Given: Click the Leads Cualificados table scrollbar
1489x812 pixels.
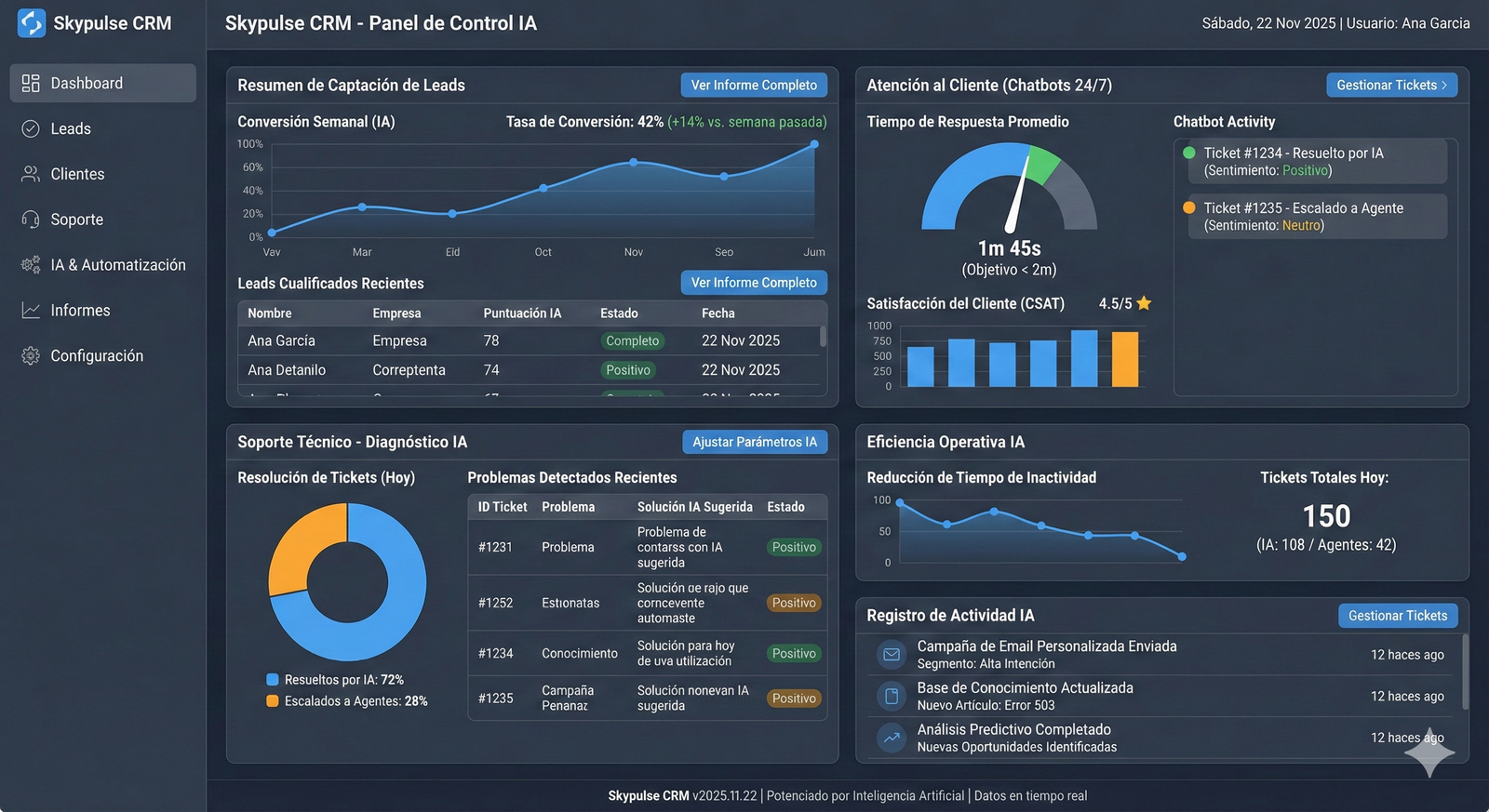Looking at the screenshot, I should [x=823, y=337].
